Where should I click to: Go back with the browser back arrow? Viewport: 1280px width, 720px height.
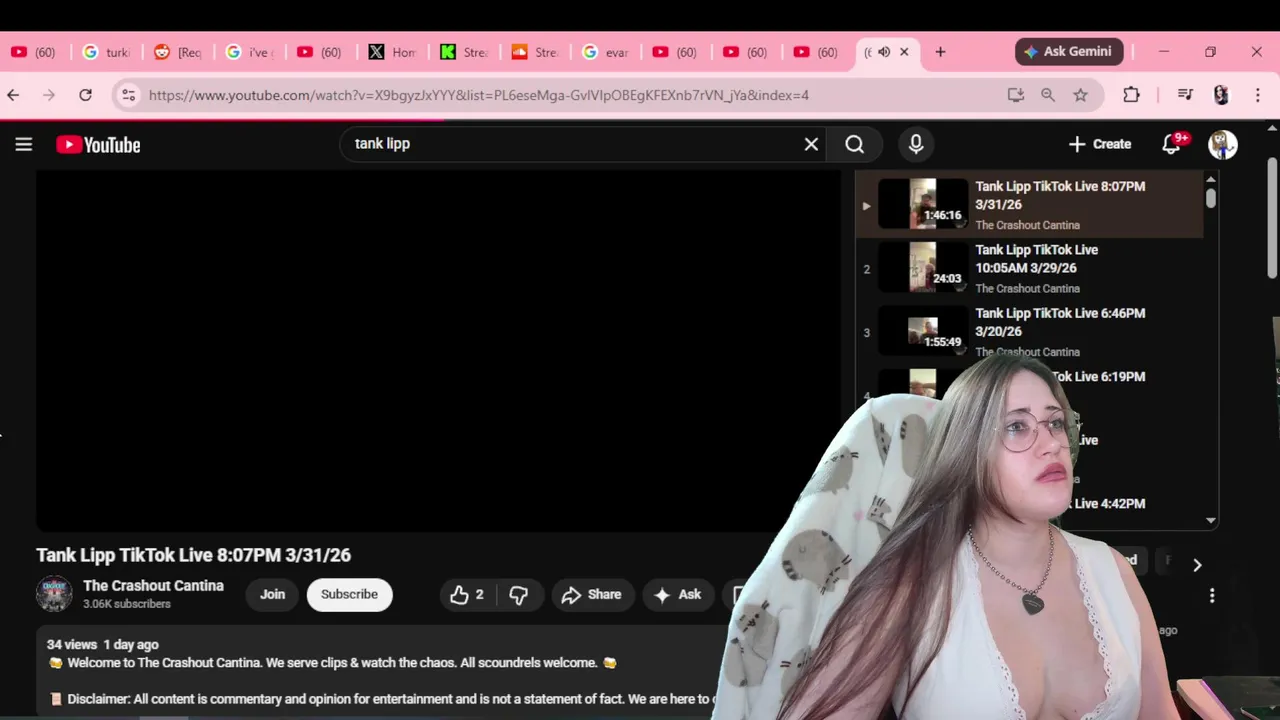13,95
